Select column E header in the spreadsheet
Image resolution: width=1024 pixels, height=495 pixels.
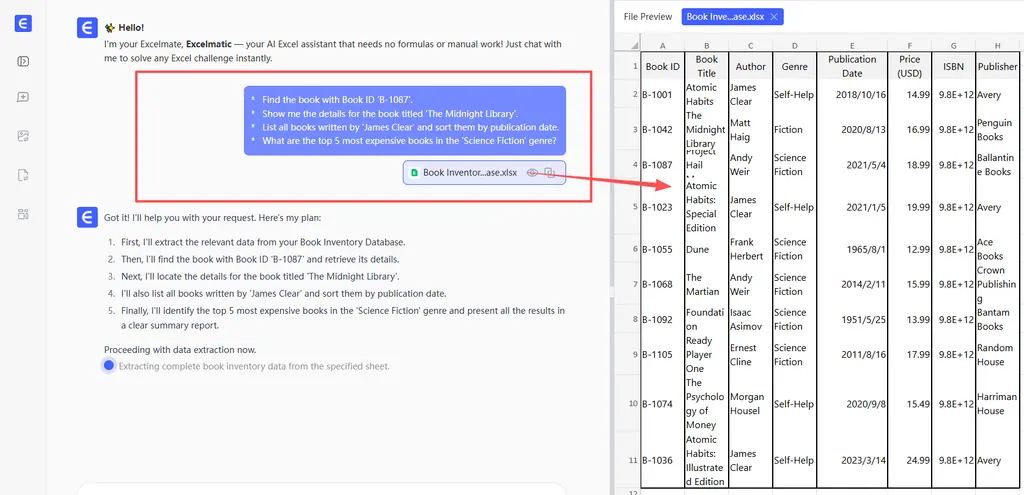point(851,45)
